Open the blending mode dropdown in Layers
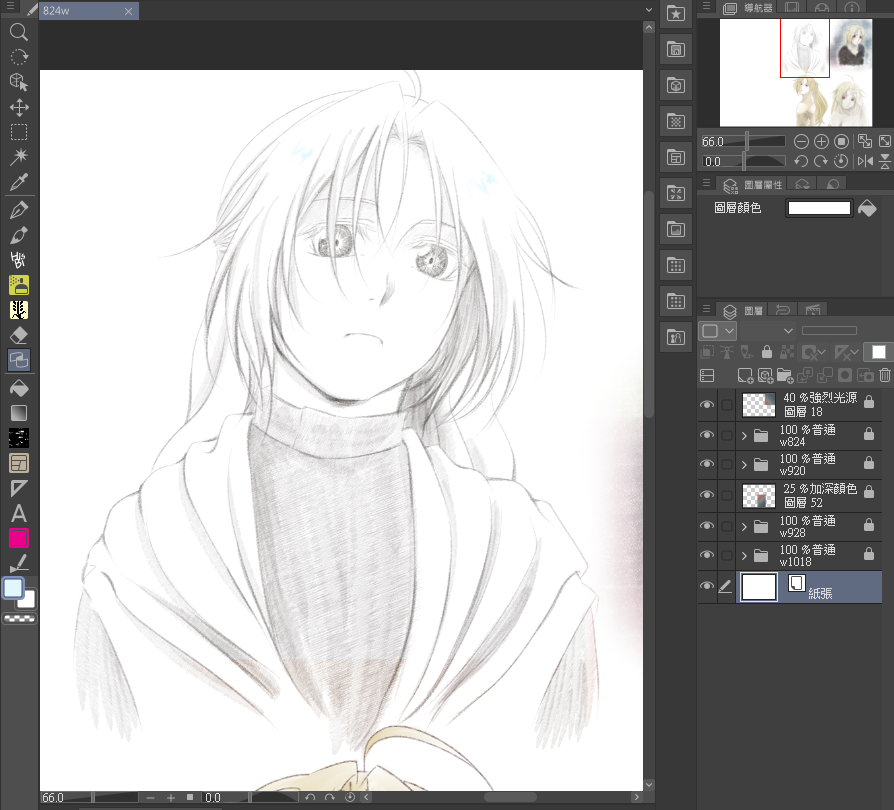 (x=768, y=331)
